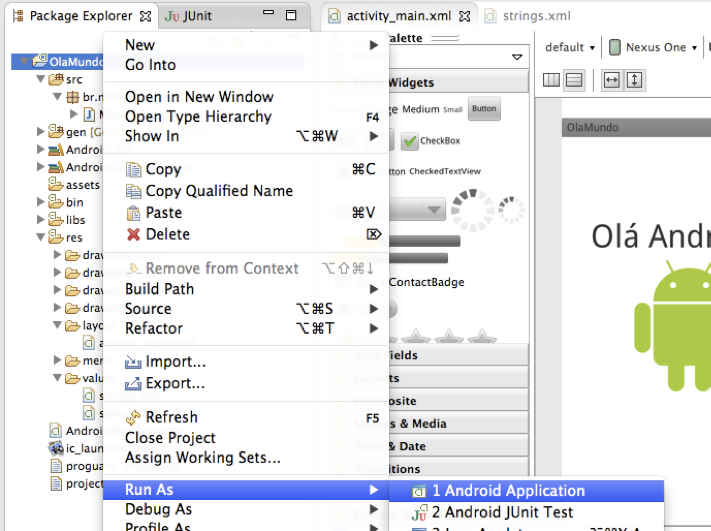Open the Images & Media palette section
The width and height of the screenshot is (711, 531).
tap(458, 424)
